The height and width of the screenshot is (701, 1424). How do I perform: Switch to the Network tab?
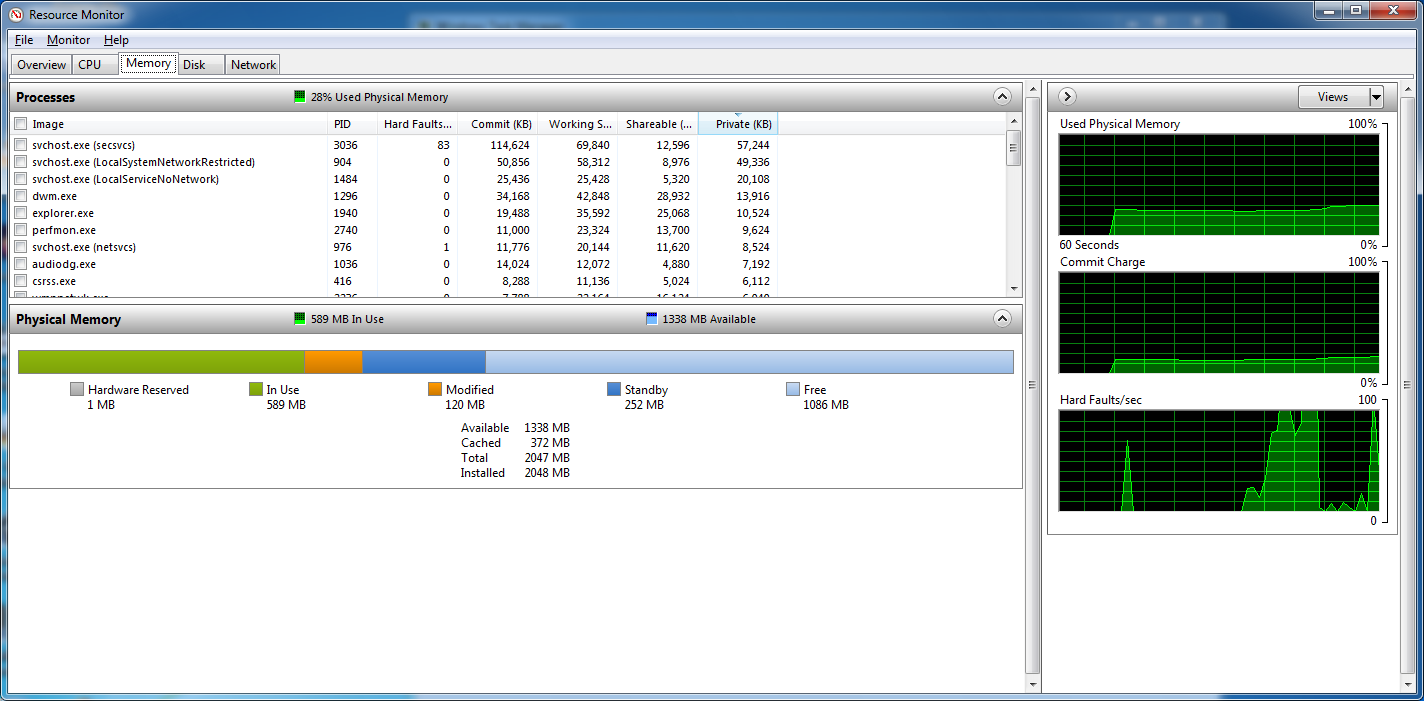click(x=253, y=64)
